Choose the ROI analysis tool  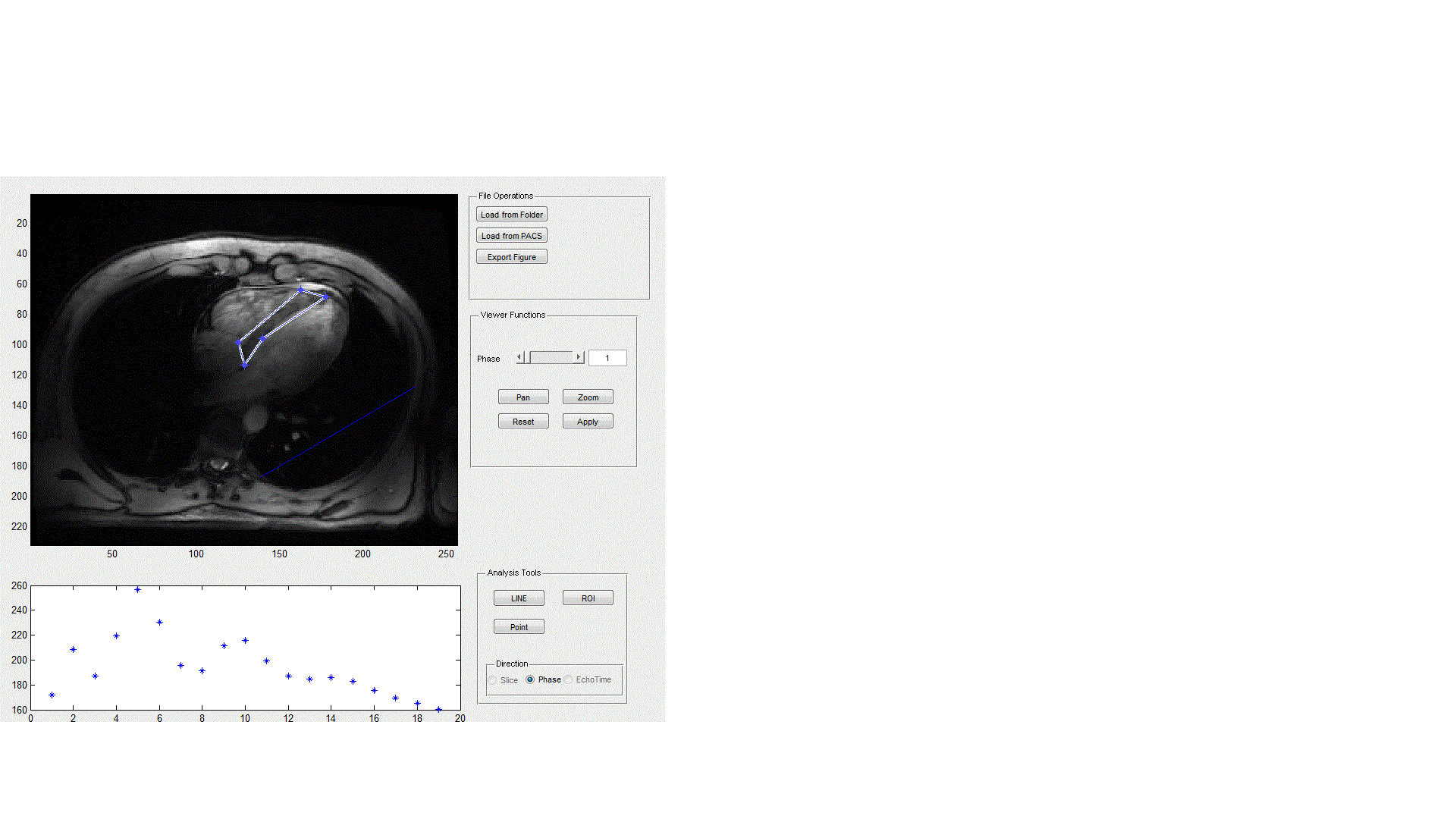[x=588, y=598]
